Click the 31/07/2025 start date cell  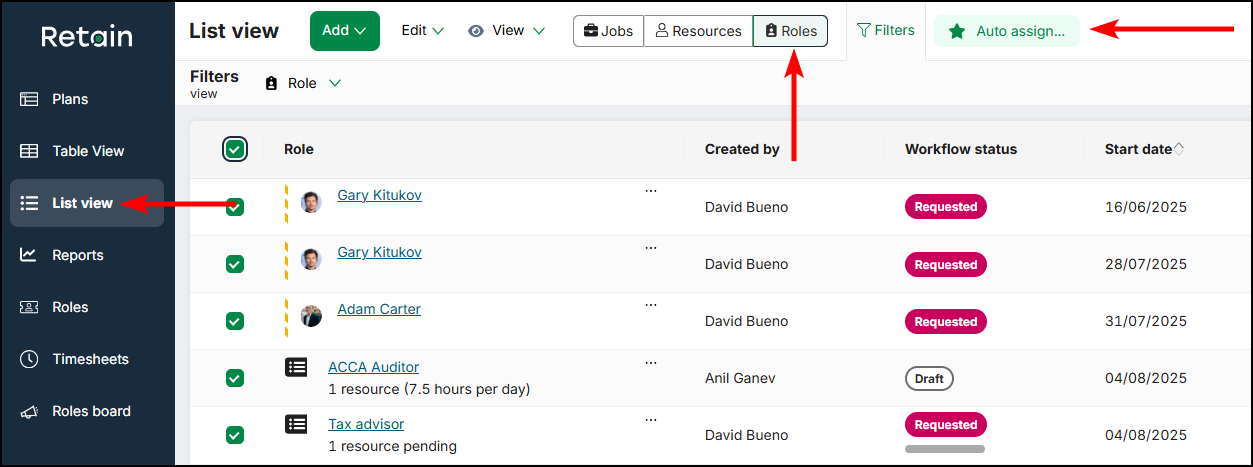[1146, 321]
